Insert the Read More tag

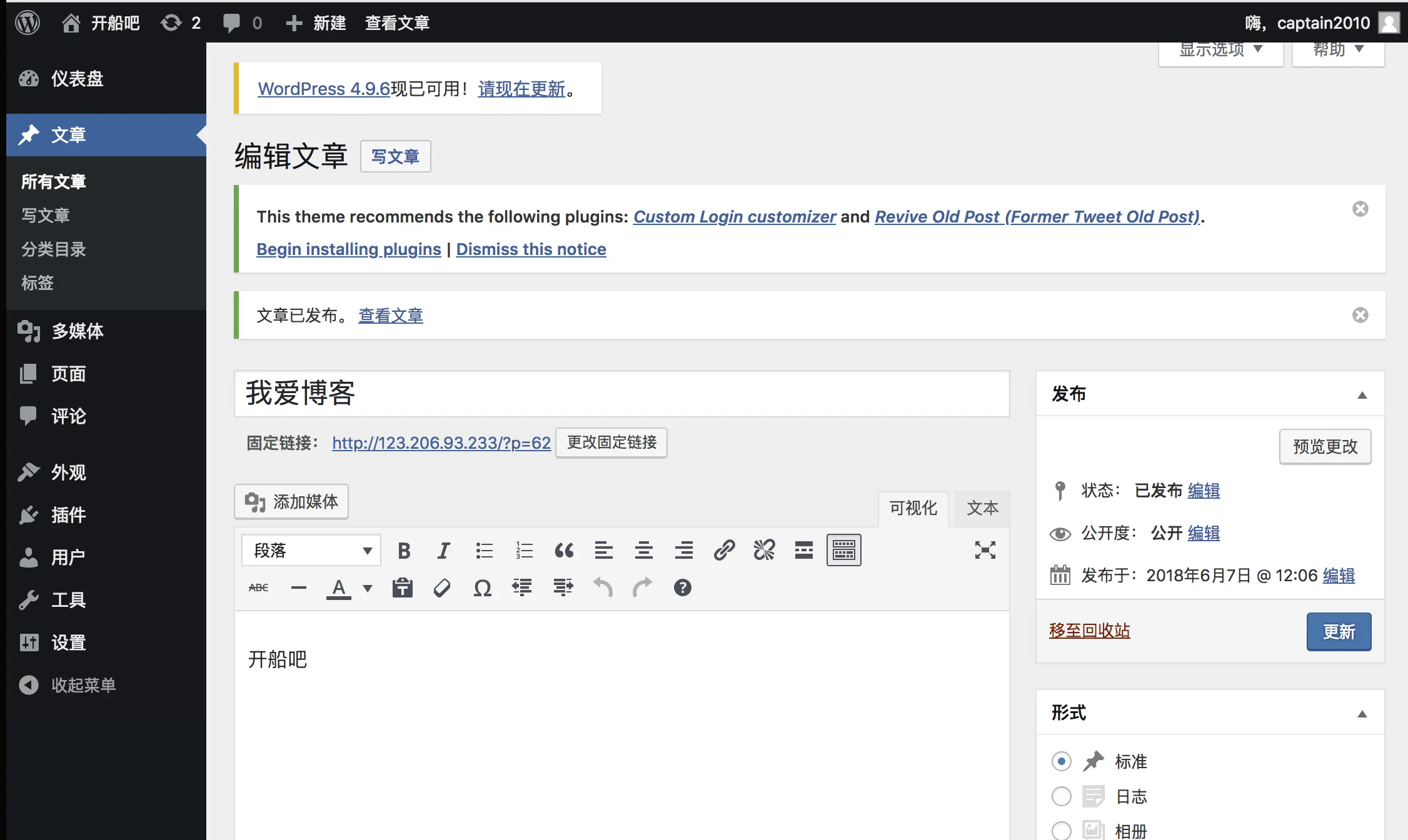pyautogui.click(x=803, y=551)
